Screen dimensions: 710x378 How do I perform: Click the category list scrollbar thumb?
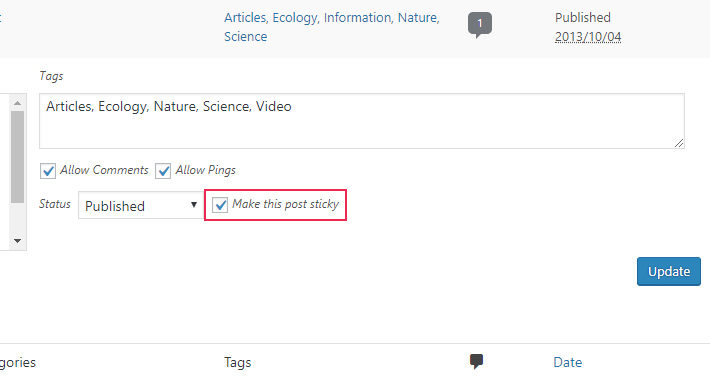(17, 157)
